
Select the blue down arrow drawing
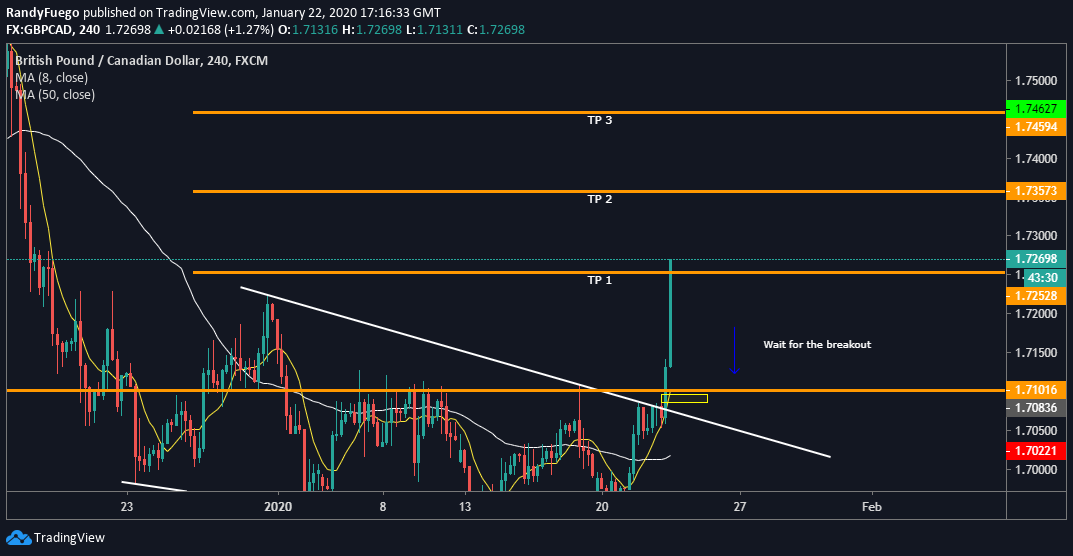[x=734, y=350]
